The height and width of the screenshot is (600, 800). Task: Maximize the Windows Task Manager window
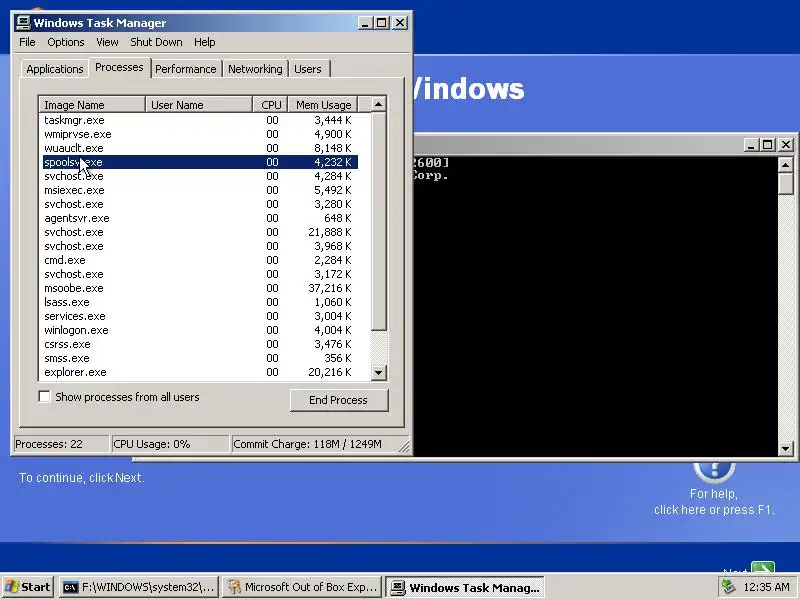click(x=382, y=23)
